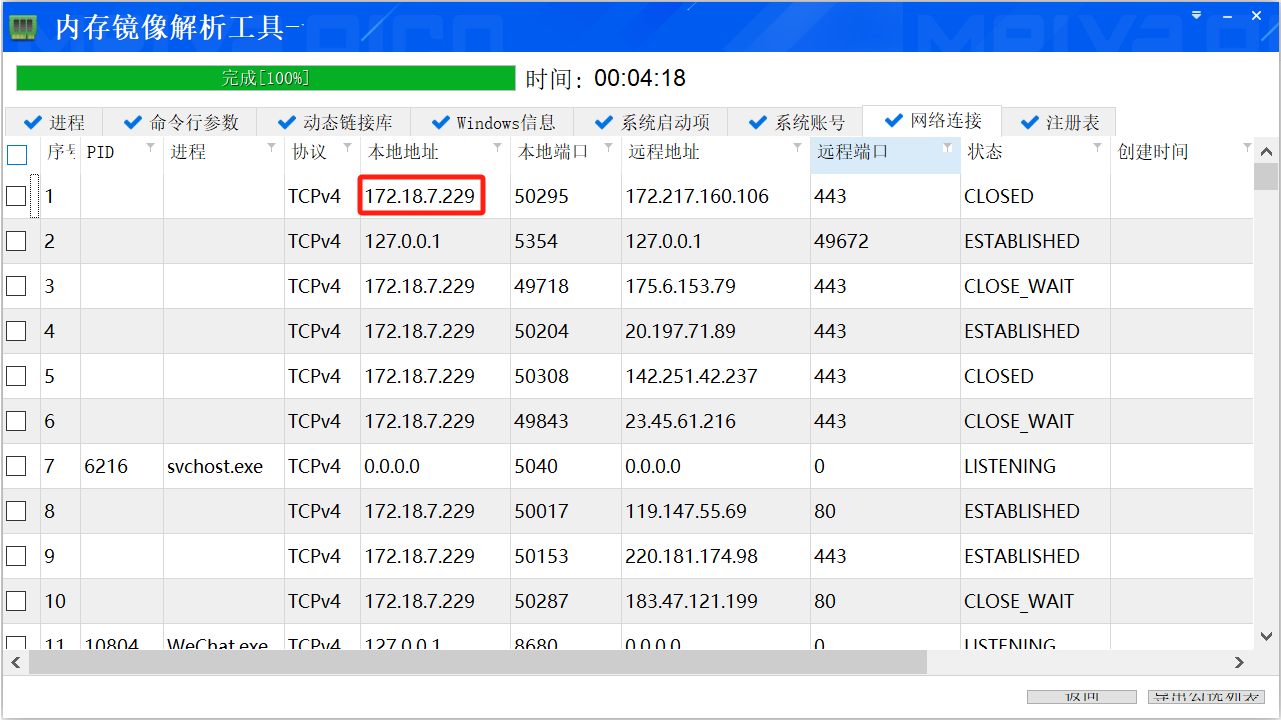Click the vertical scrollbar down arrow
1281x720 pixels.
(x=1266, y=635)
